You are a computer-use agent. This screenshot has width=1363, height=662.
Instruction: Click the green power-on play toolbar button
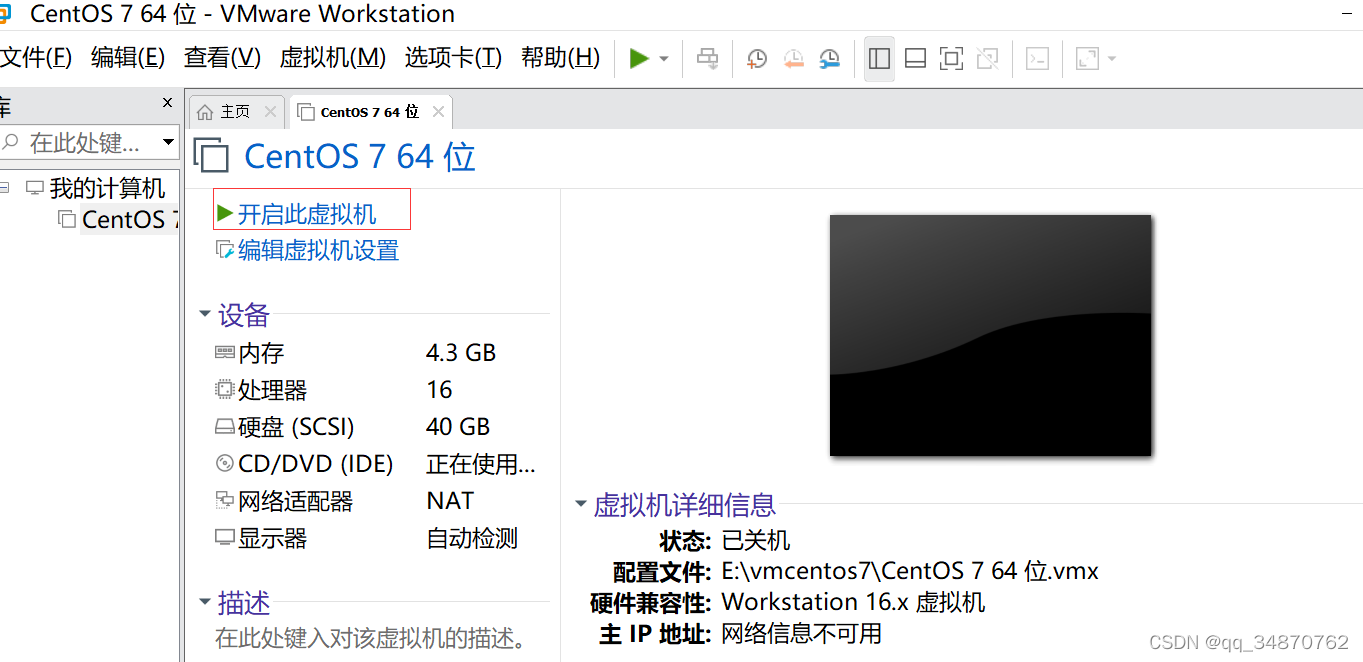point(639,59)
